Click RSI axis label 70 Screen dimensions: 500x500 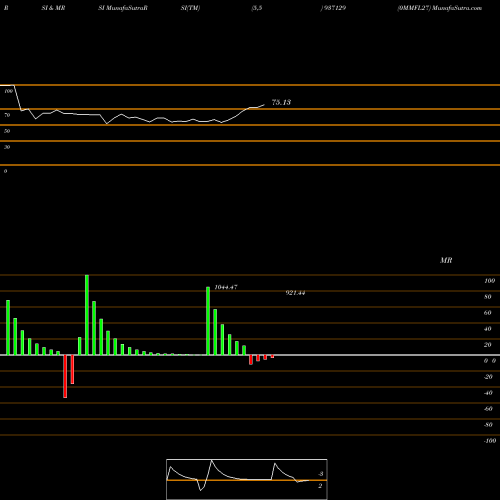7,115
